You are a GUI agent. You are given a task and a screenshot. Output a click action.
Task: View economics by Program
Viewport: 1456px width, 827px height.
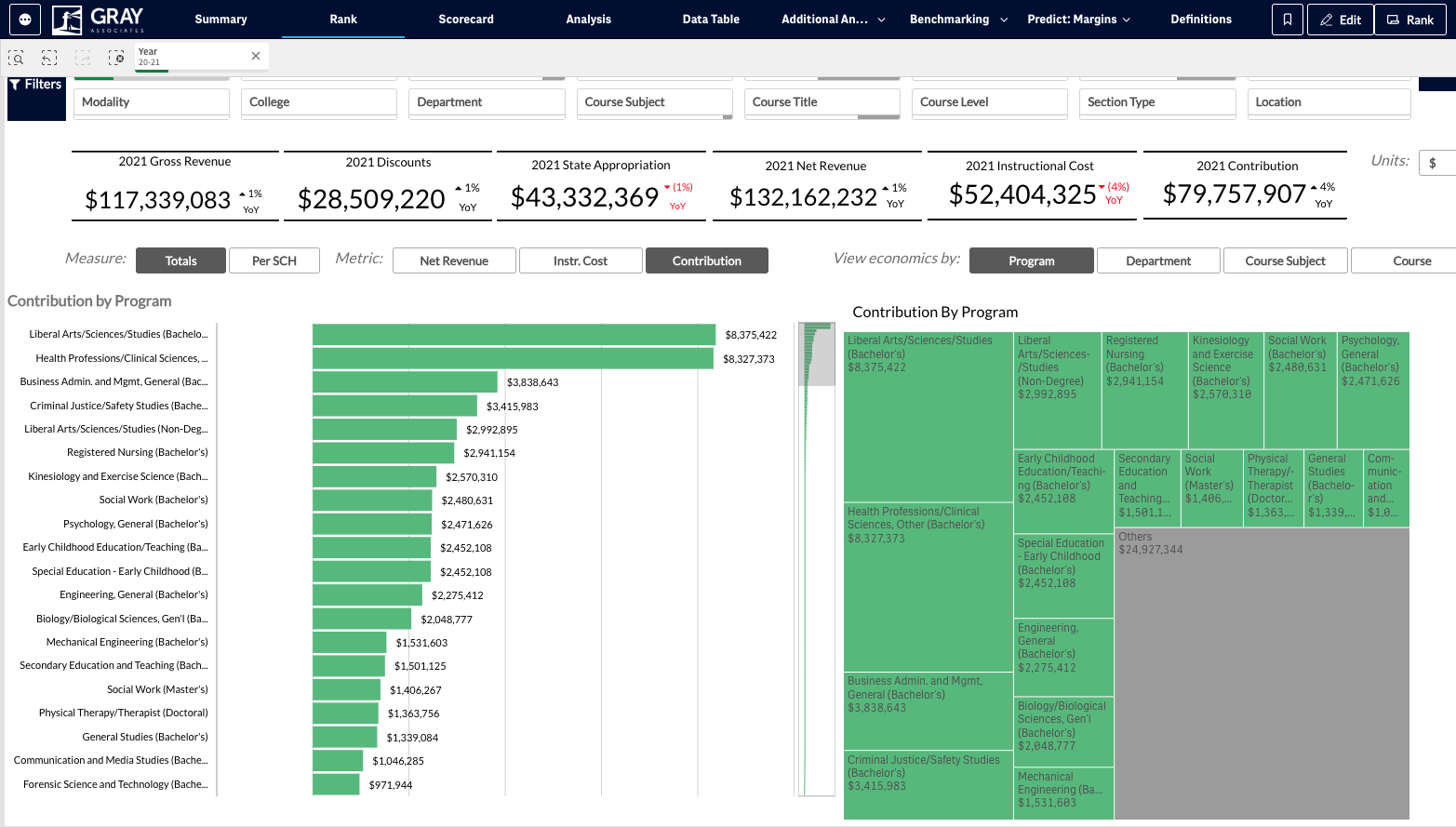pyautogui.click(x=1032, y=260)
